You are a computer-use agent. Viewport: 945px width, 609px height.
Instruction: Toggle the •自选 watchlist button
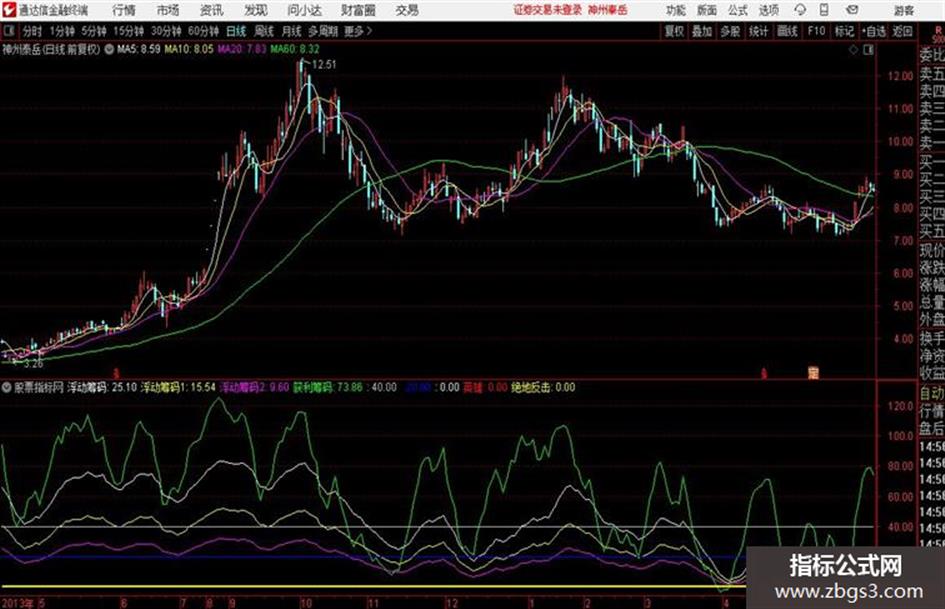coord(874,31)
